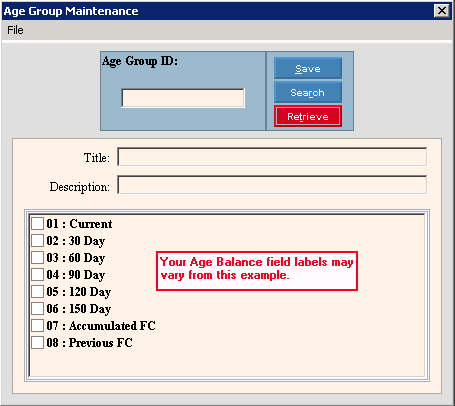Focus the Age Group ID input field
This screenshot has width=455, height=406.
(183, 98)
